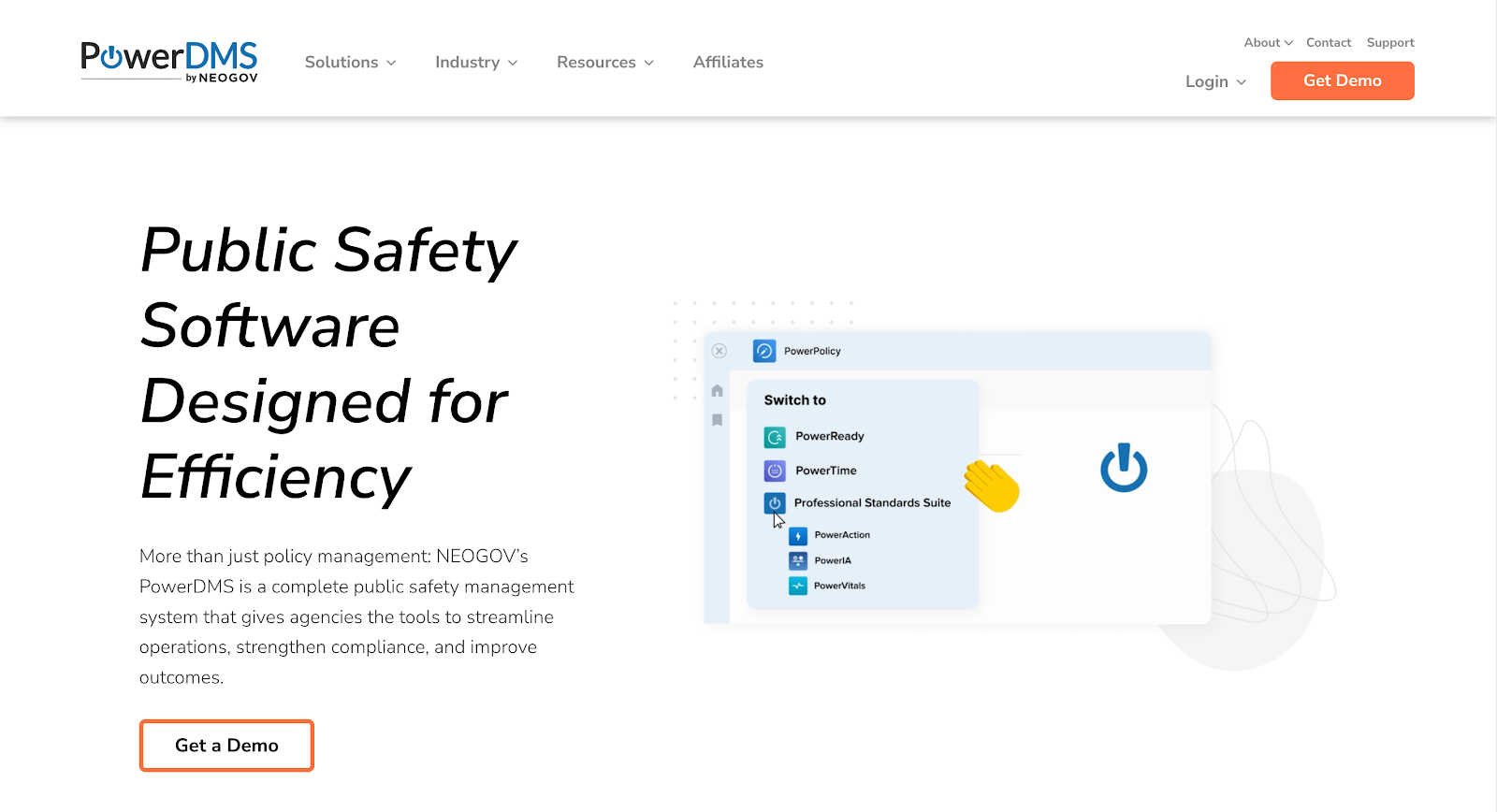Screen dimensions: 1497x812
Task: Click the Professional Standards Suite power icon
Action: point(775,503)
